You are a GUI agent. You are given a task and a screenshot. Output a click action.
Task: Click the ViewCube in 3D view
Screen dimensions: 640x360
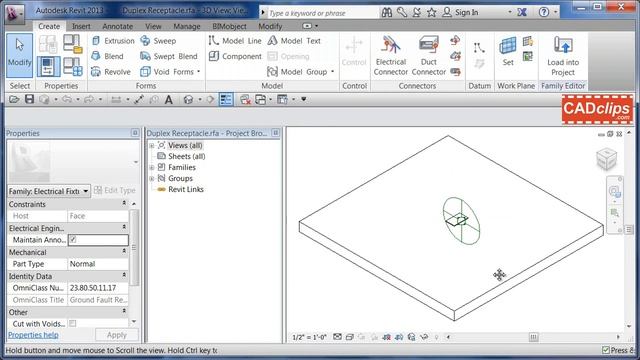pyautogui.click(x=606, y=159)
